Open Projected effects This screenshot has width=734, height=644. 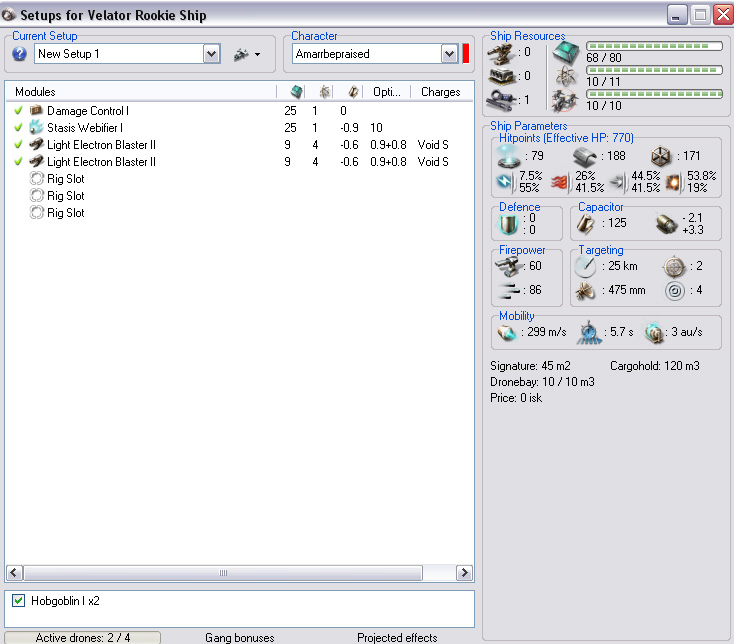coord(397,638)
